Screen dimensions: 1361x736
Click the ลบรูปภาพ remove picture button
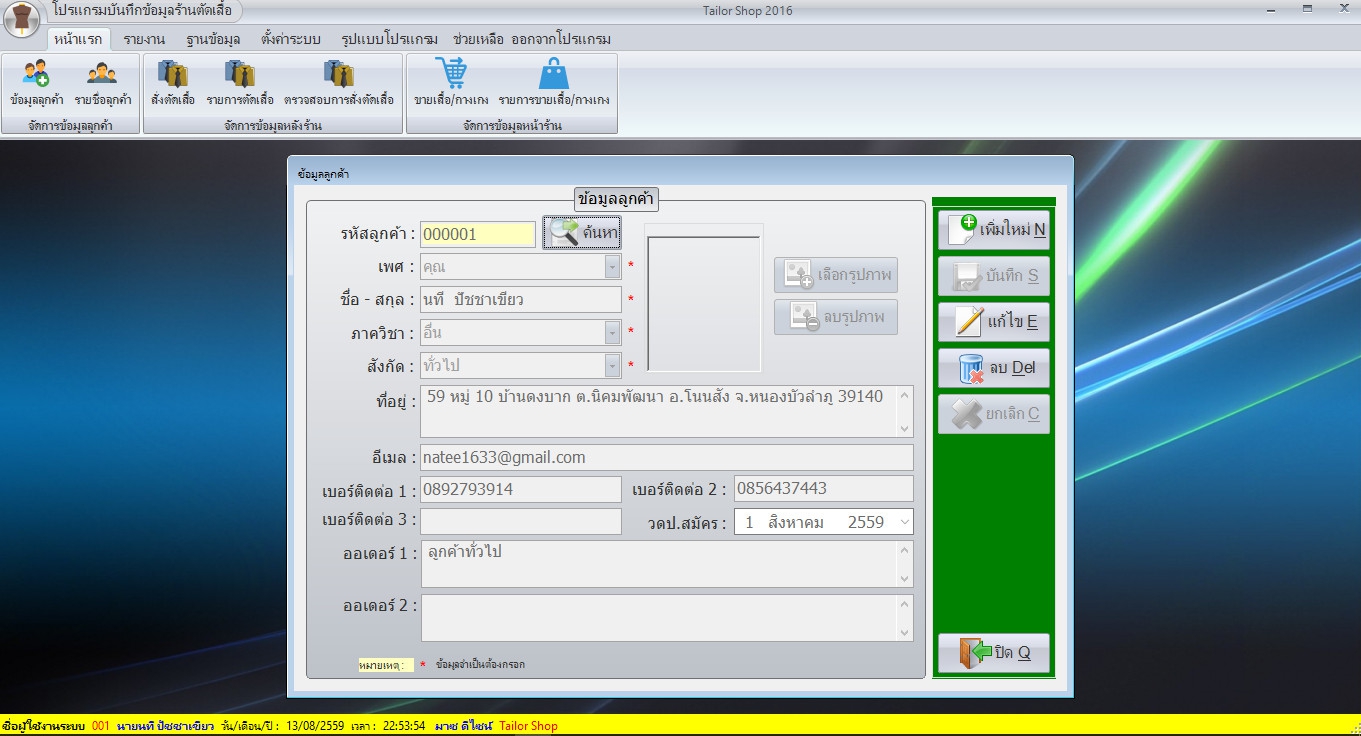pyautogui.click(x=836, y=317)
